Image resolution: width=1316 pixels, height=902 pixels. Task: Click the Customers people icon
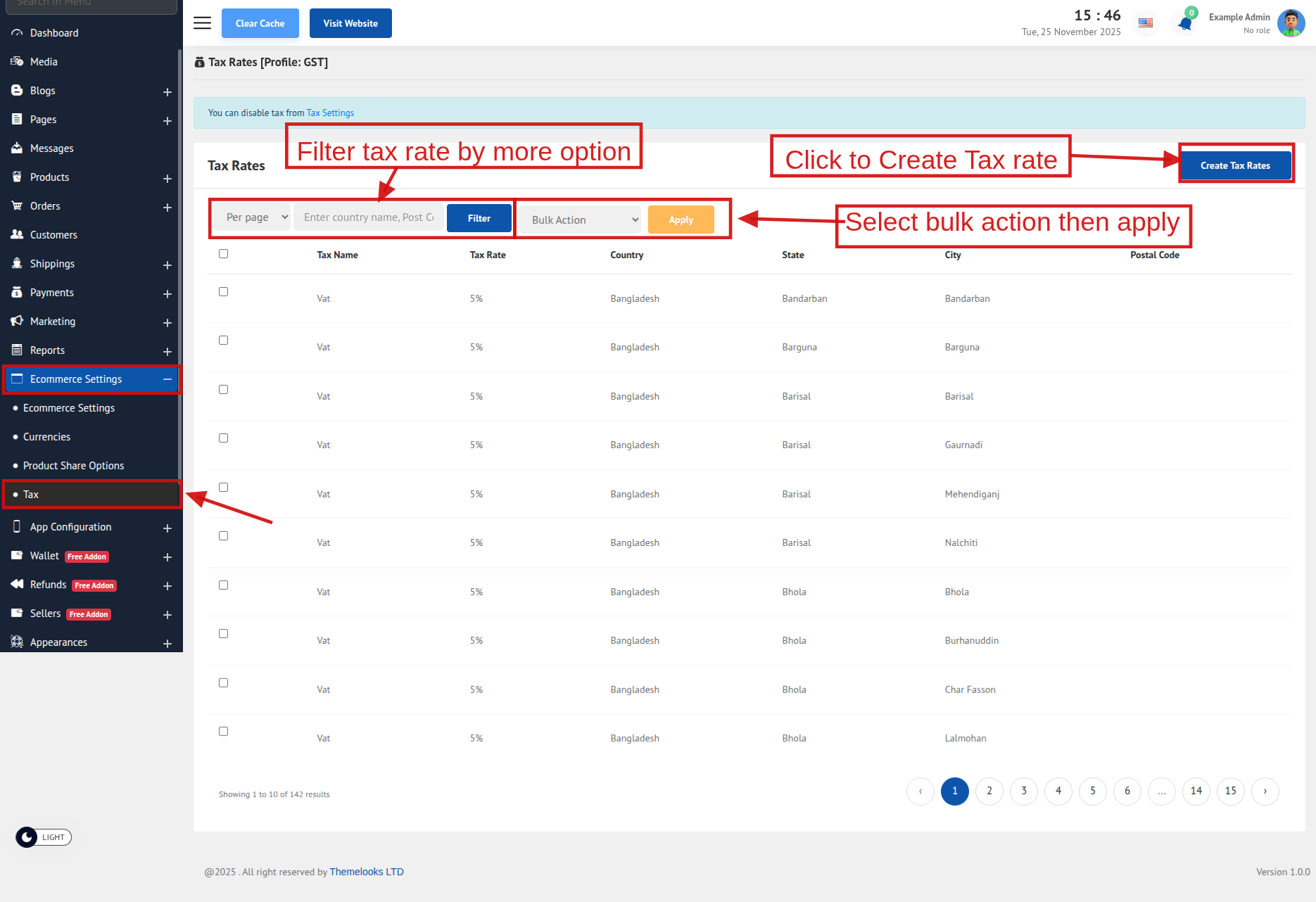[x=17, y=235]
